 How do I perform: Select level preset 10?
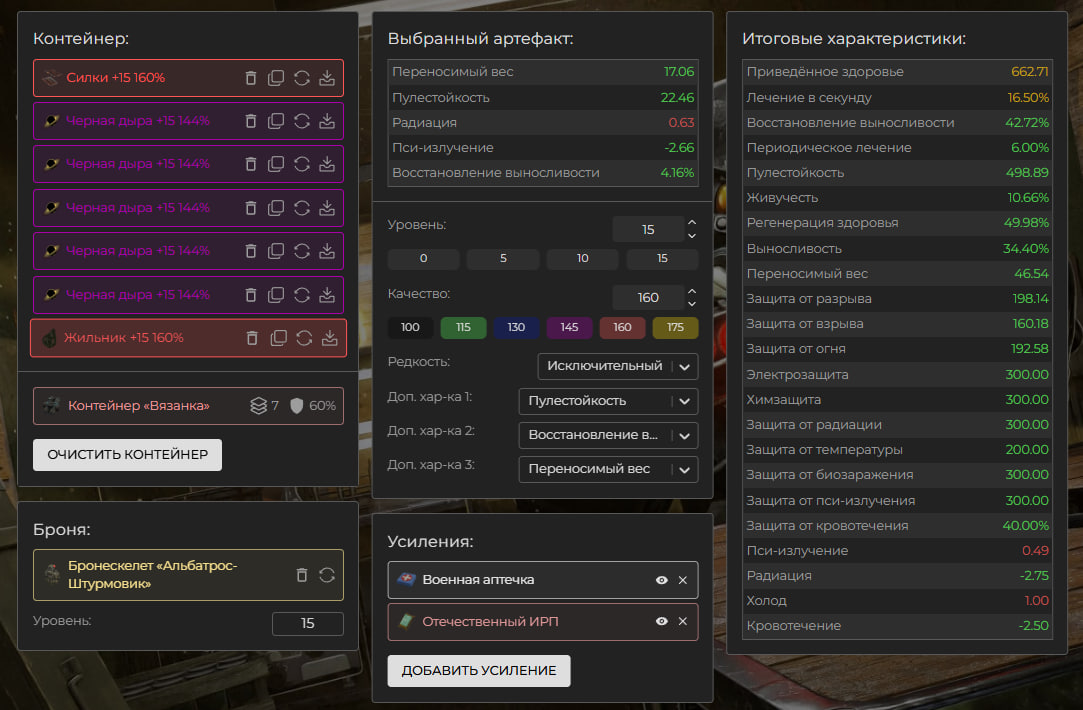tap(582, 259)
